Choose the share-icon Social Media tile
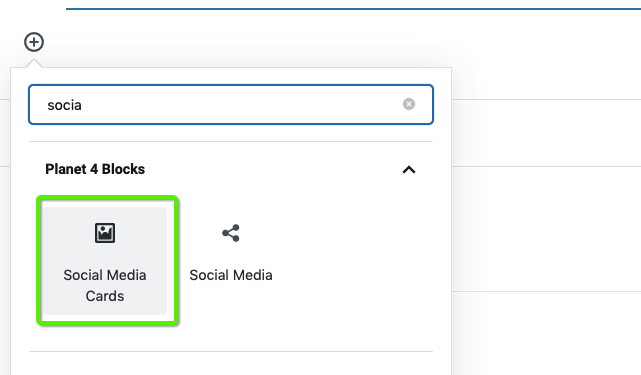 coord(231,261)
